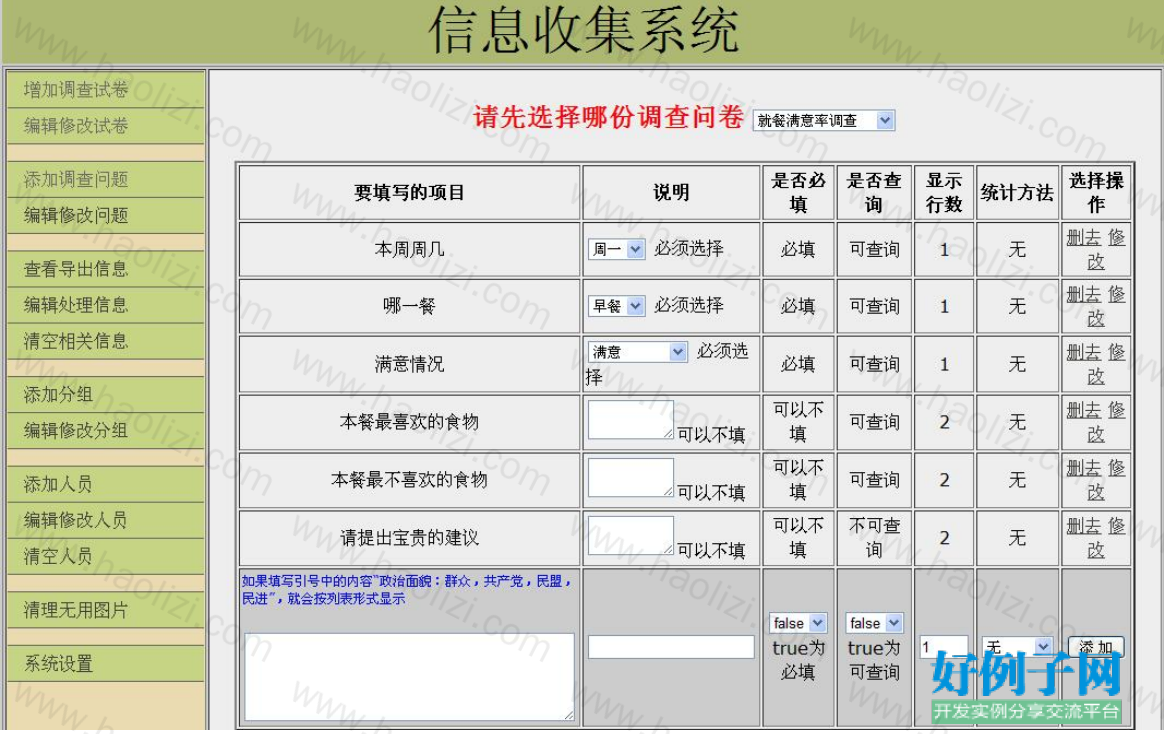Click the 不可查询 cell
1164x734 pixels.
pos(874,538)
